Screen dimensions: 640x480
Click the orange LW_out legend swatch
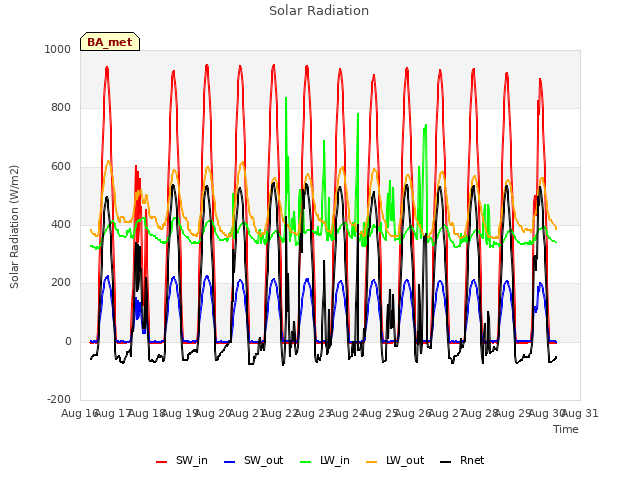coord(372,462)
